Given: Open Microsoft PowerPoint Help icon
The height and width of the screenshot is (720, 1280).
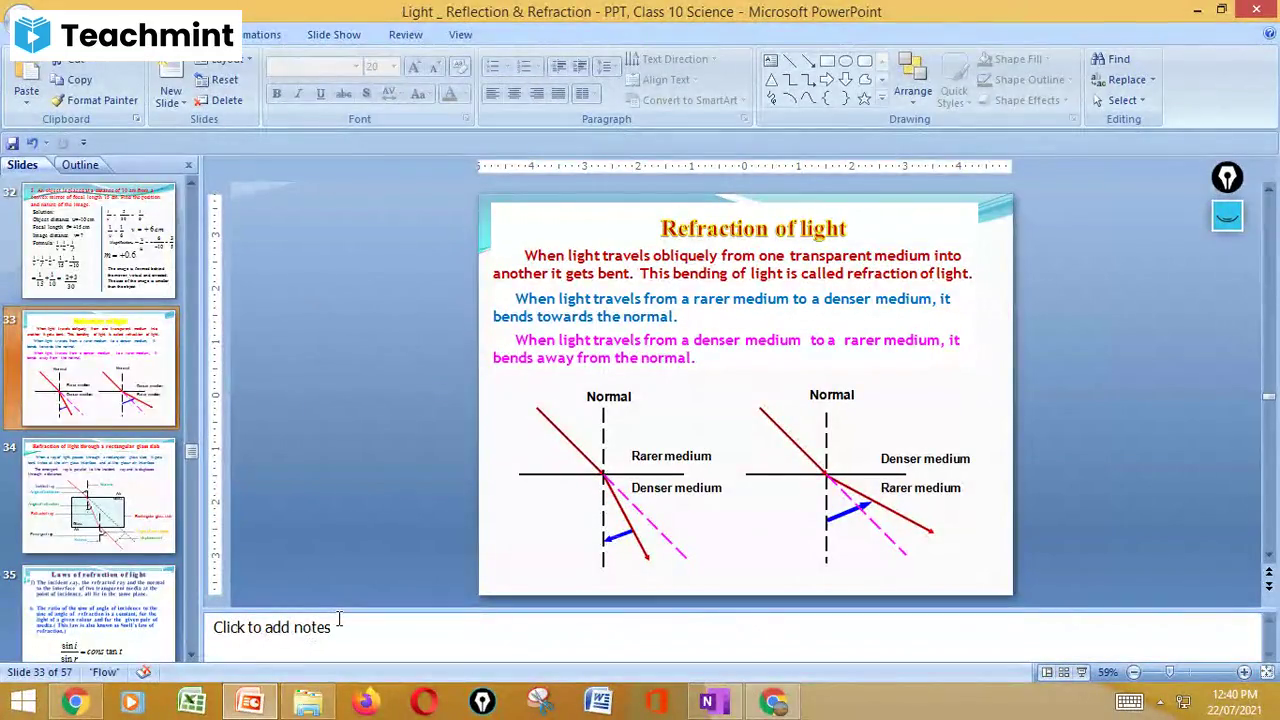Looking at the screenshot, I should point(1270,34).
